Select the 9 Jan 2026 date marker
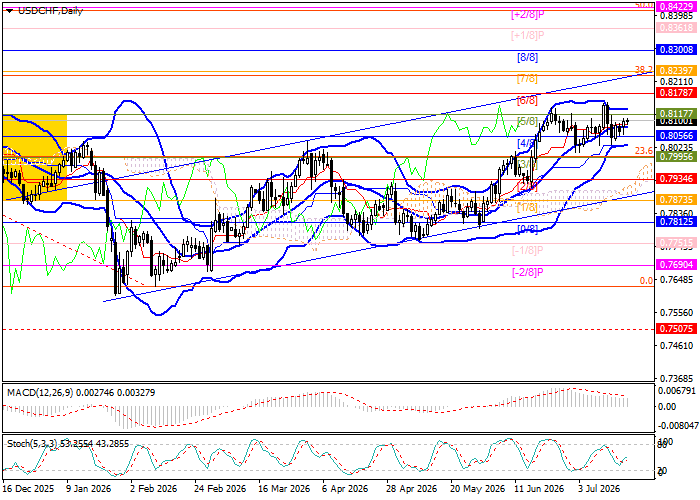Image resolution: width=700 pixels, height=500 pixels. [88, 489]
